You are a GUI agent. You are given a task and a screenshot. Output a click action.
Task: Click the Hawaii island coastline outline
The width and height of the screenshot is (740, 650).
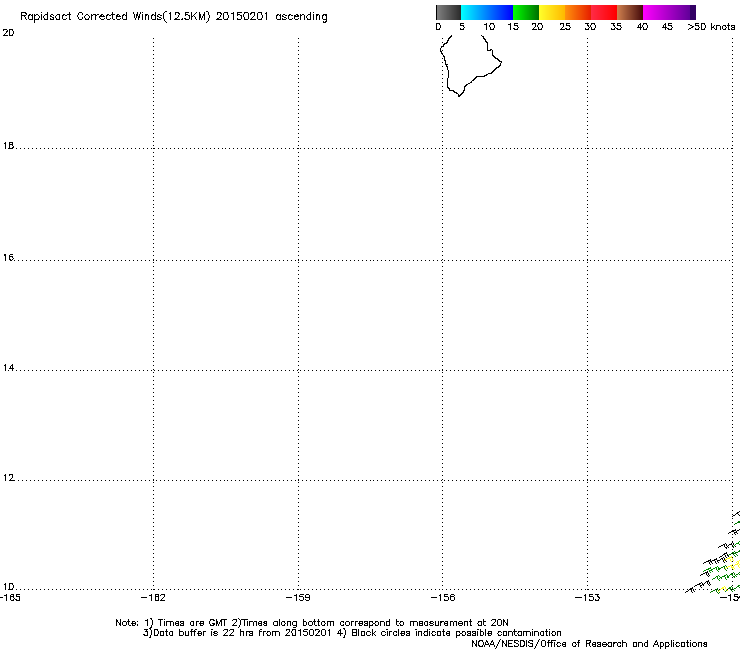pyautogui.click(x=471, y=66)
